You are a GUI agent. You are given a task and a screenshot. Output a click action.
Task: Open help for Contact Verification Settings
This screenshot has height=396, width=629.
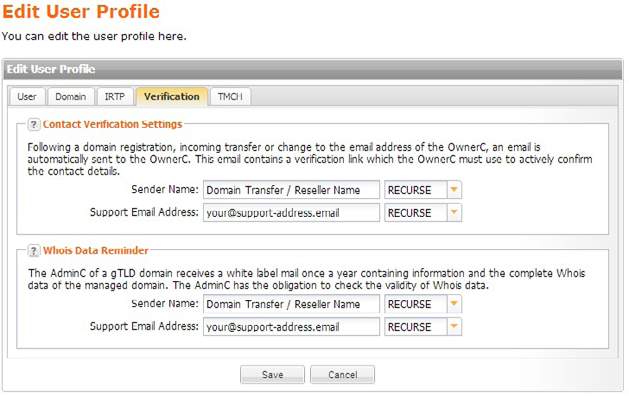(x=34, y=124)
